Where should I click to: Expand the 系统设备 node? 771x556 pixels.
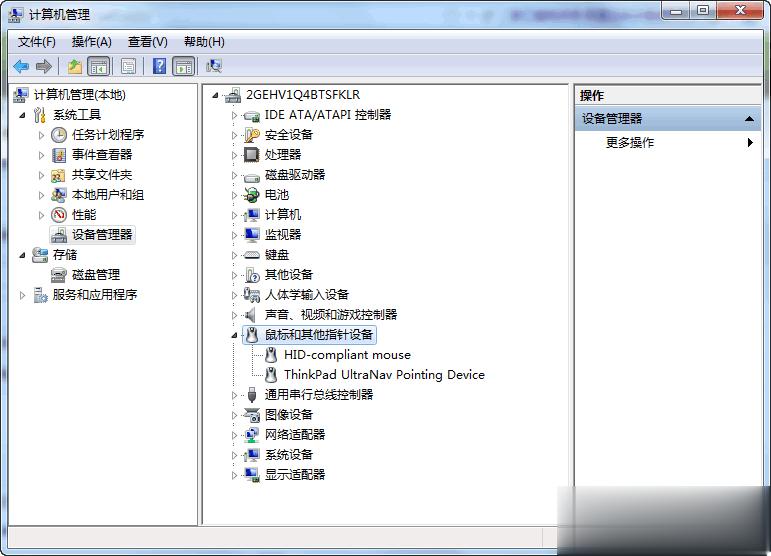235,455
